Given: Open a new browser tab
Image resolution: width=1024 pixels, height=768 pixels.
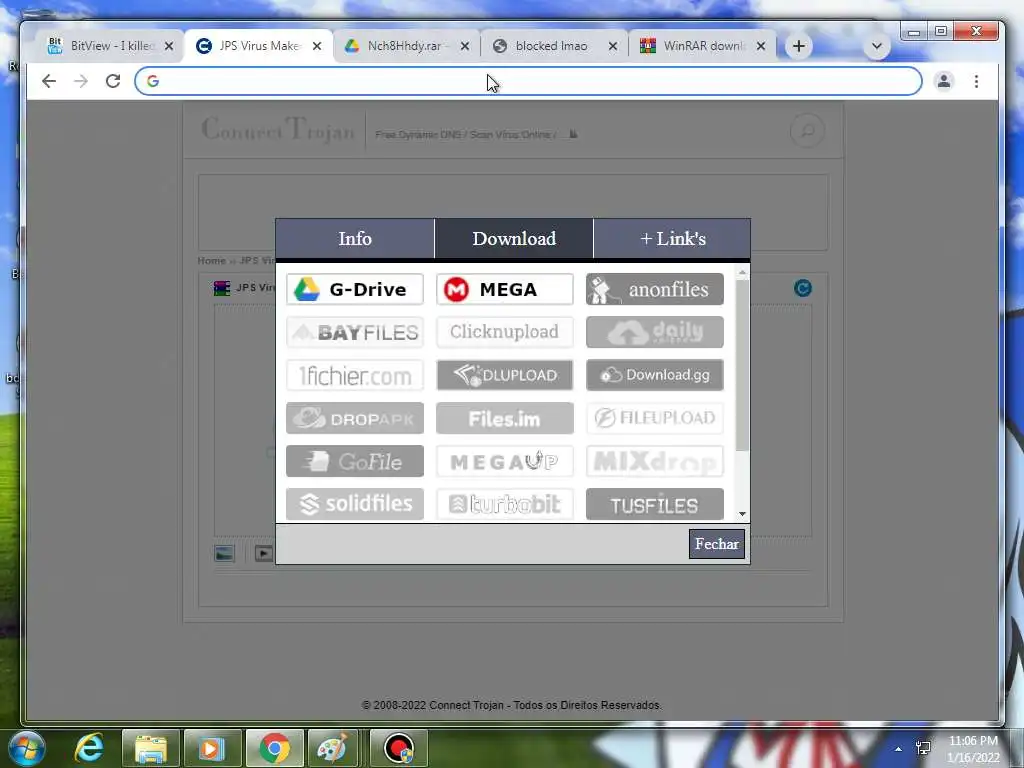Looking at the screenshot, I should coord(799,46).
